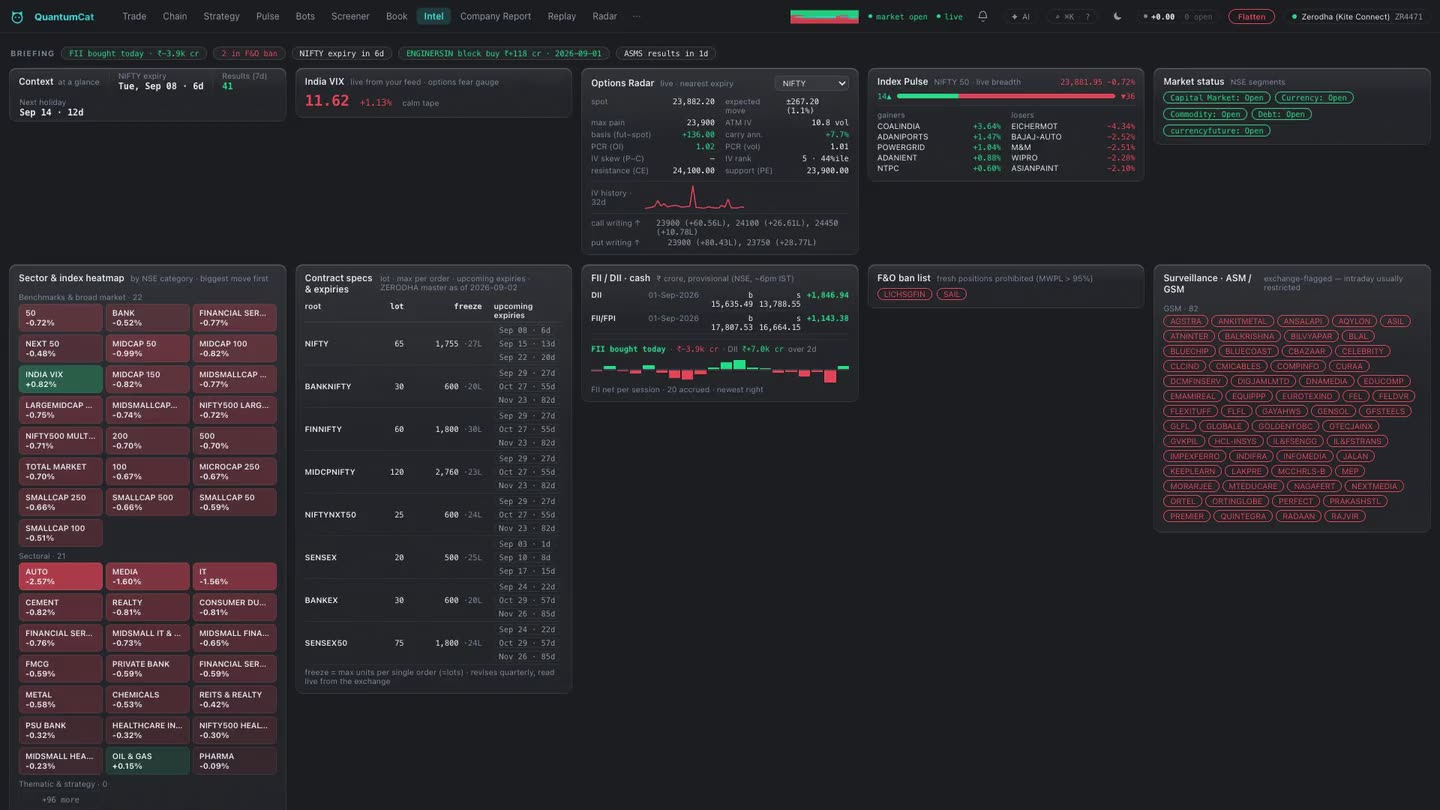Select the BANKEX contract row

[x=434, y=600]
